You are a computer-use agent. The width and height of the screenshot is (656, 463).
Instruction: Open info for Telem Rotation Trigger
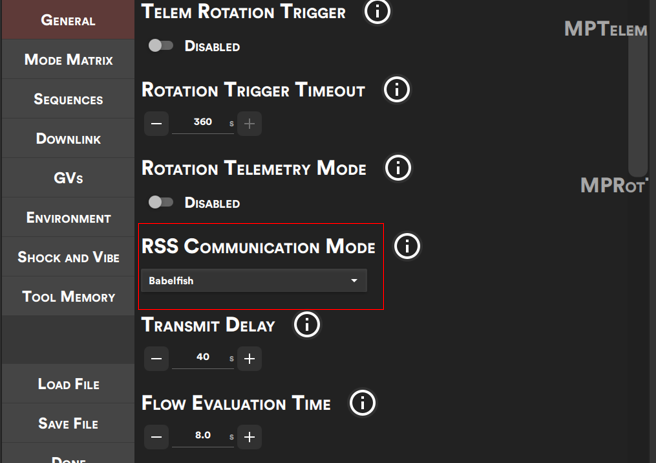tap(377, 12)
